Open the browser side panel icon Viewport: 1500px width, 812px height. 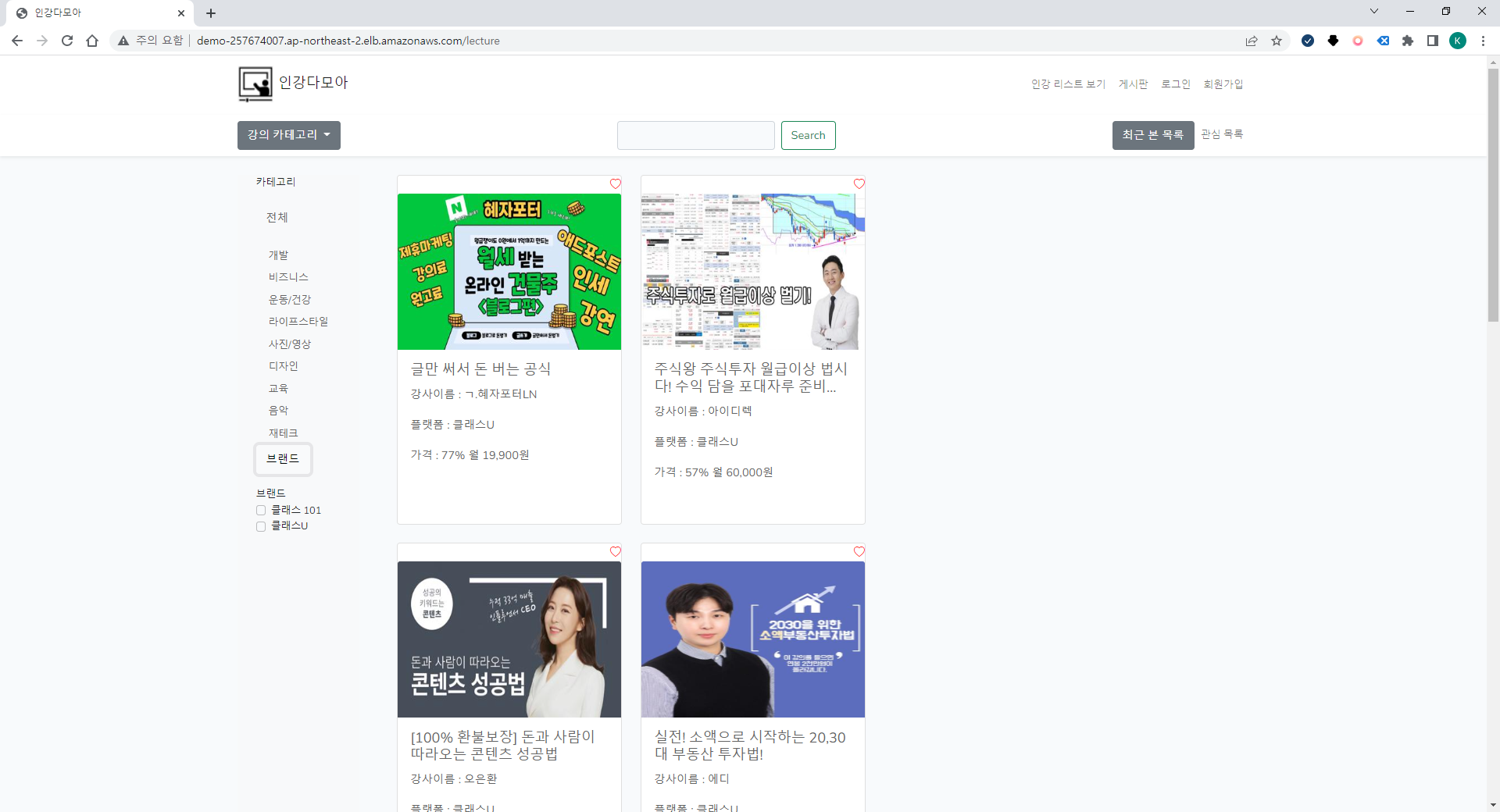(x=1433, y=41)
